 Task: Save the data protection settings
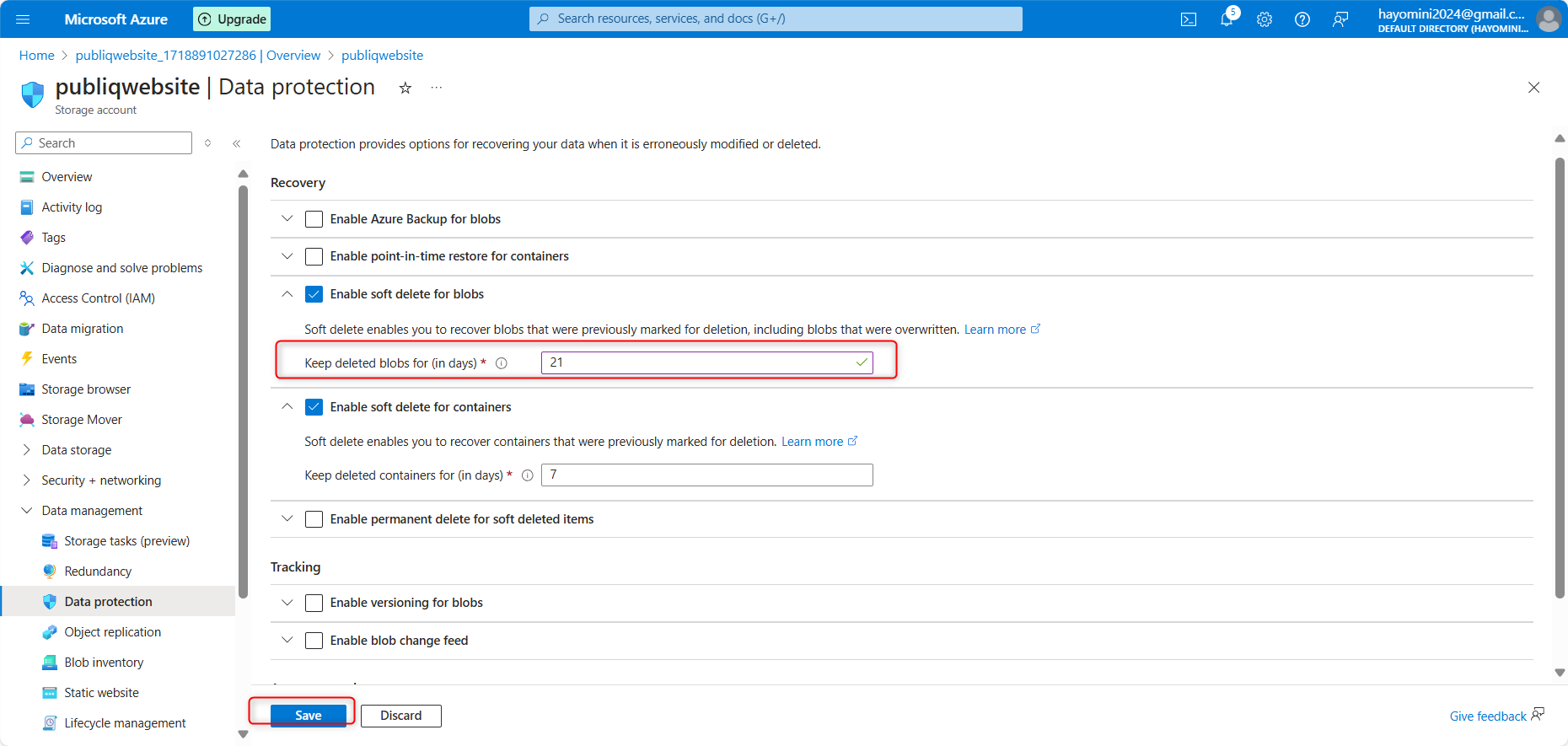[x=309, y=716]
